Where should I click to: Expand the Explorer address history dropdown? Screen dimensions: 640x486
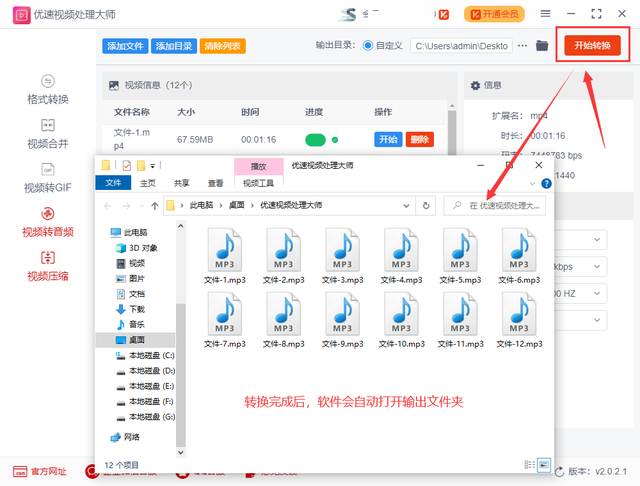406,206
